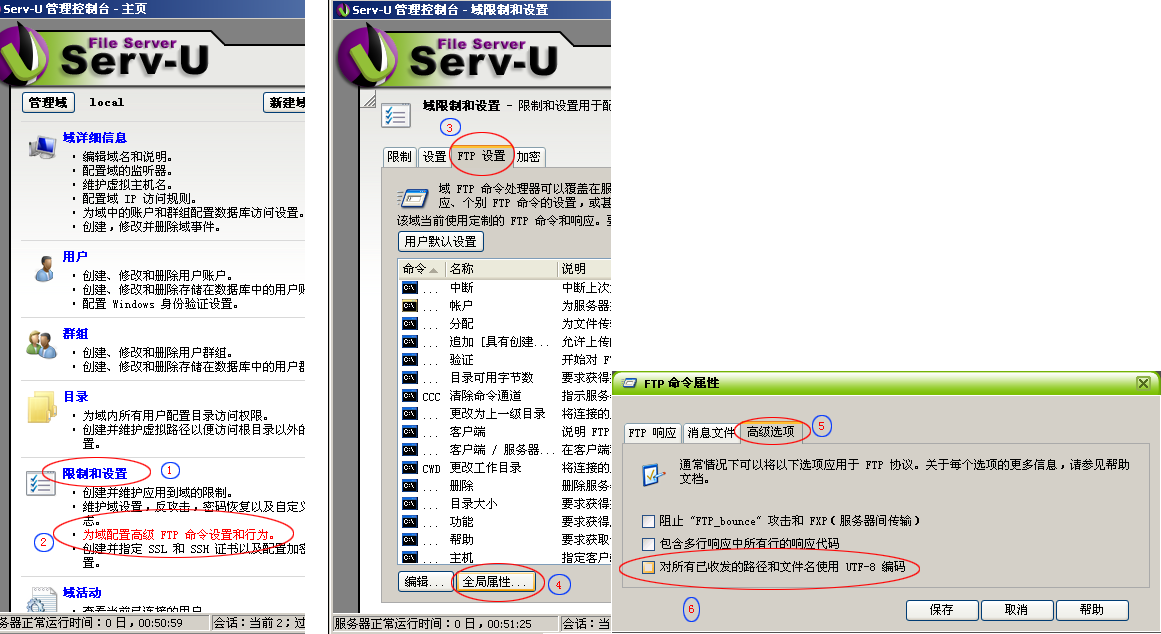1161x634 pixels.
Task: Click the command icon in the 主机 row
Action: coord(409,558)
